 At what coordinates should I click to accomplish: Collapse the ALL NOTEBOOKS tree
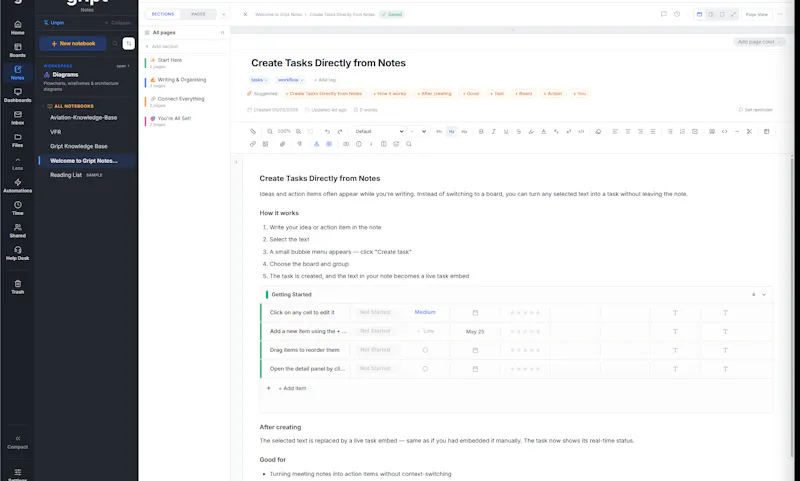tap(43, 106)
